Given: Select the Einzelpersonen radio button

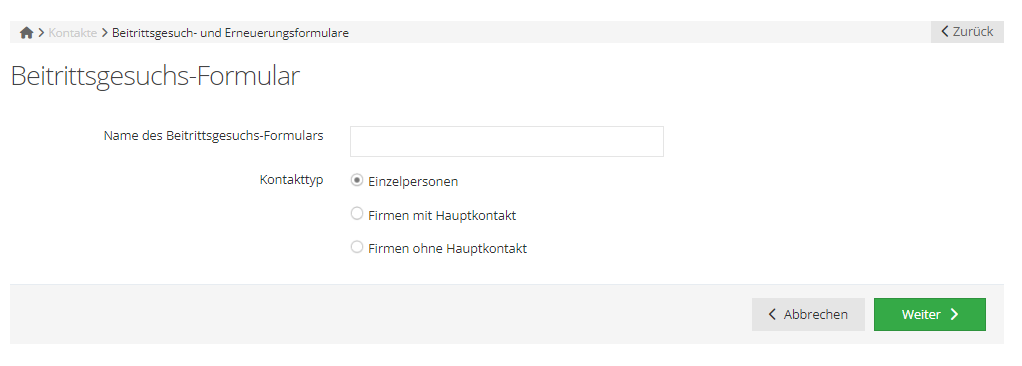Looking at the screenshot, I should click(x=357, y=180).
